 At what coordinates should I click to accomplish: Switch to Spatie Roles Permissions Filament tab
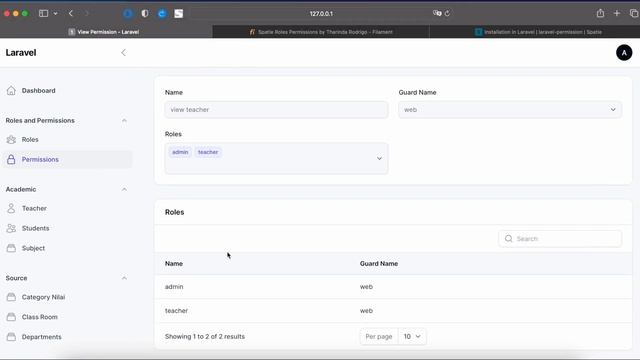point(321,32)
